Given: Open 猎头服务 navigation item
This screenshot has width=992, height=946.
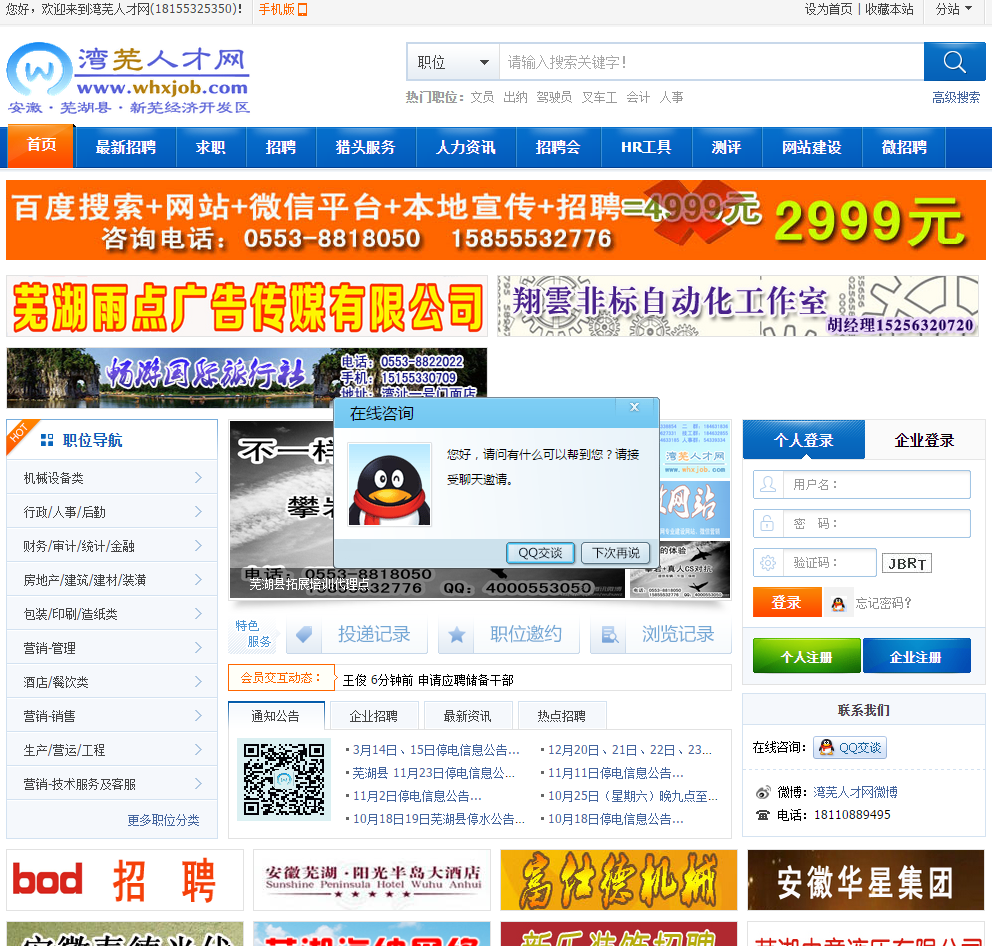Looking at the screenshot, I should pyautogui.click(x=366, y=147).
